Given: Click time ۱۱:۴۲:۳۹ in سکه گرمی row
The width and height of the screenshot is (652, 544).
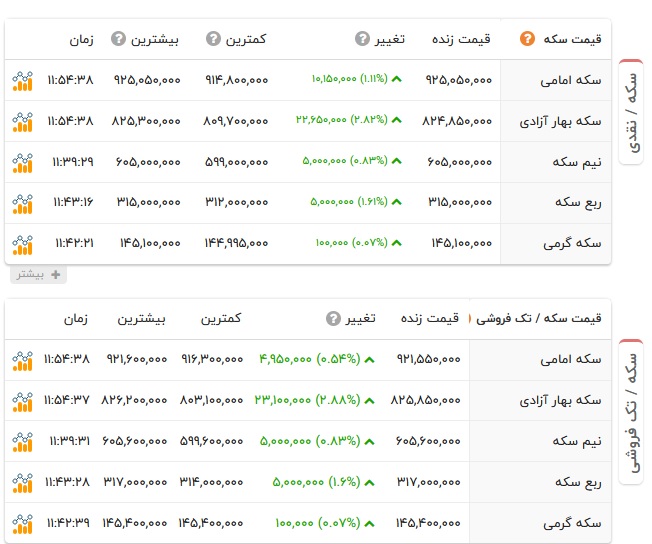Looking at the screenshot, I should click(x=68, y=522).
